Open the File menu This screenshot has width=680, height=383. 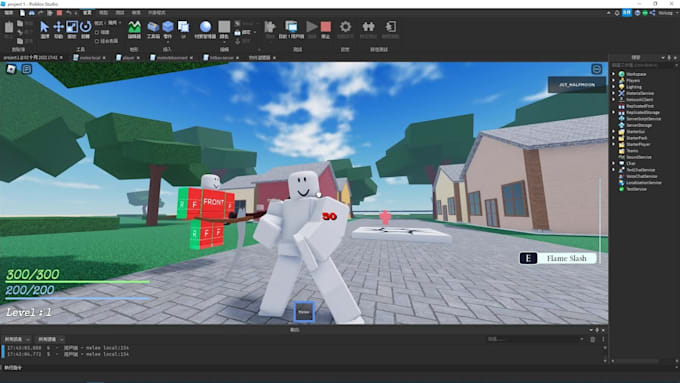point(9,13)
